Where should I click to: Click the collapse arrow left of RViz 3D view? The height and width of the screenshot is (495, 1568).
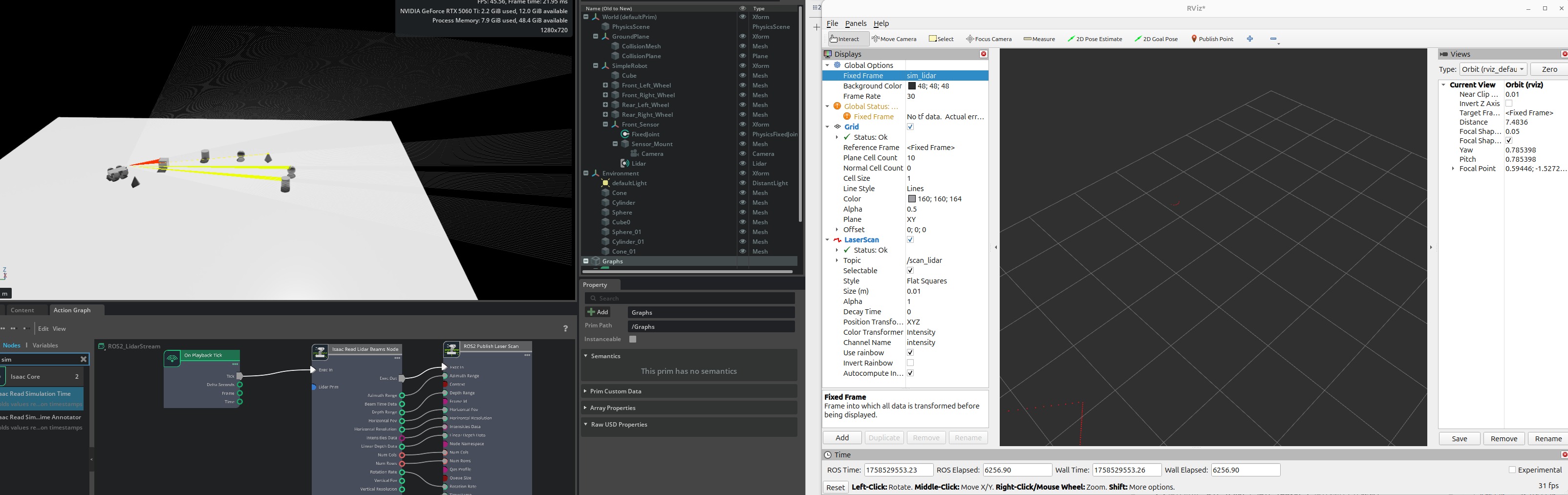pos(996,247)
